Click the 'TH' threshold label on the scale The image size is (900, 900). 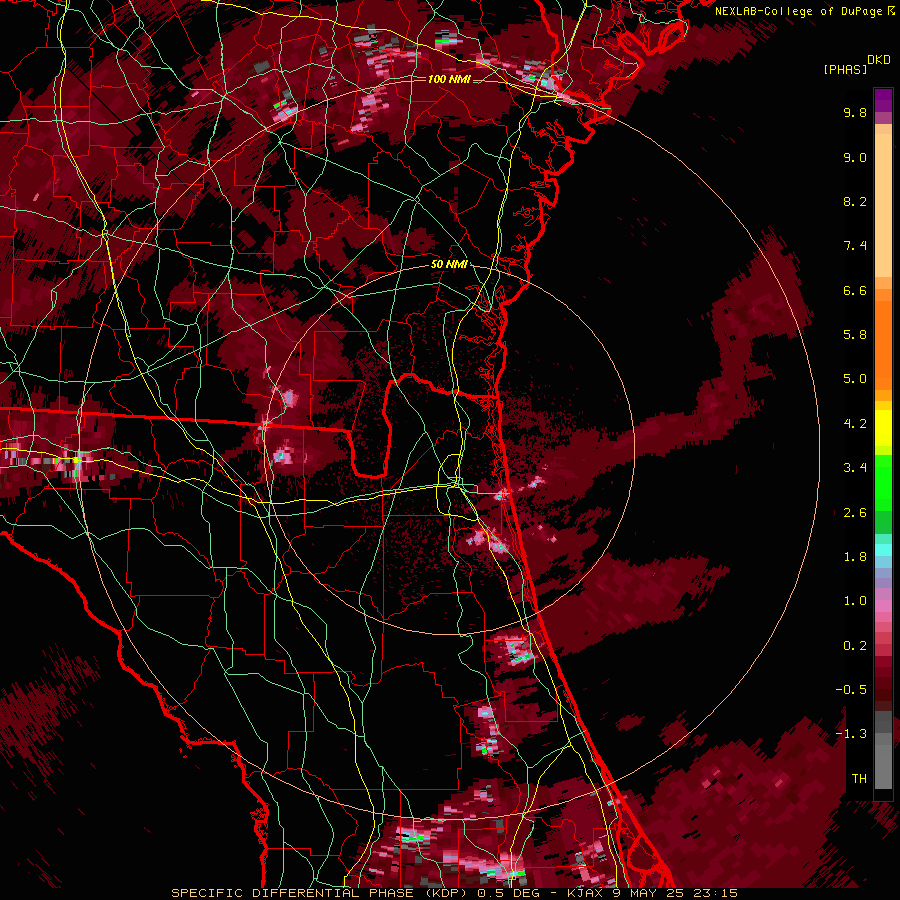pos(859,779)
